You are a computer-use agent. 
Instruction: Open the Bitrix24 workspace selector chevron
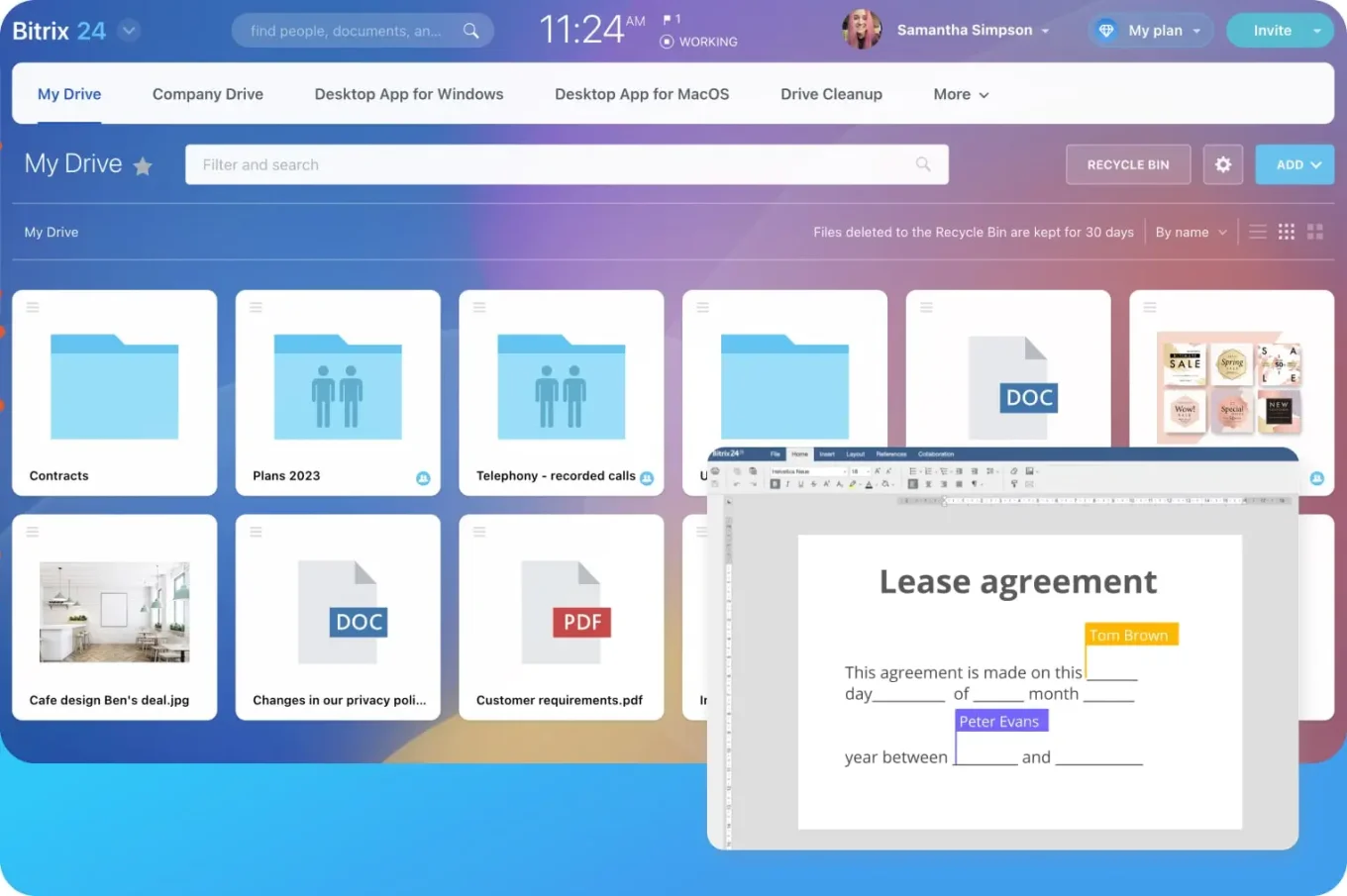click(129, 31)
